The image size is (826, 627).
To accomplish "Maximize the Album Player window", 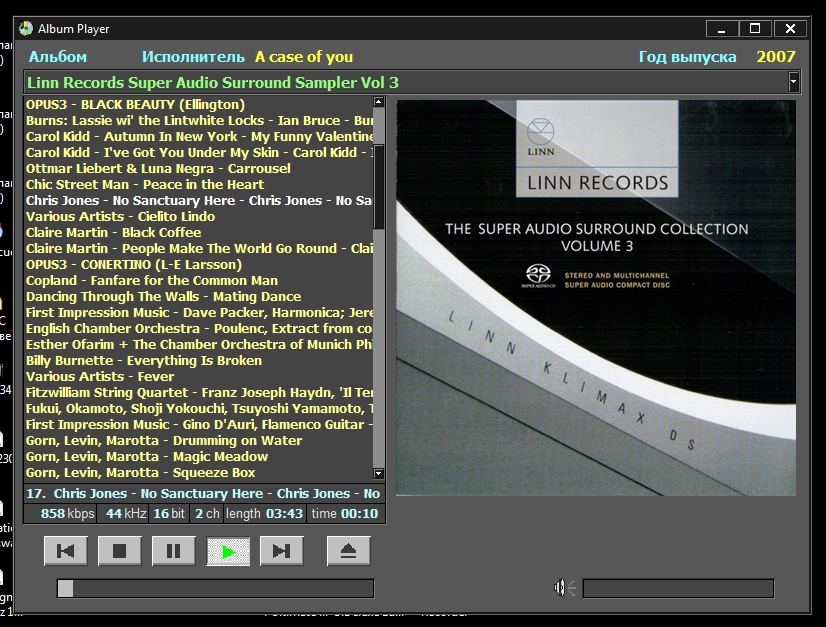I will point(755,28).
